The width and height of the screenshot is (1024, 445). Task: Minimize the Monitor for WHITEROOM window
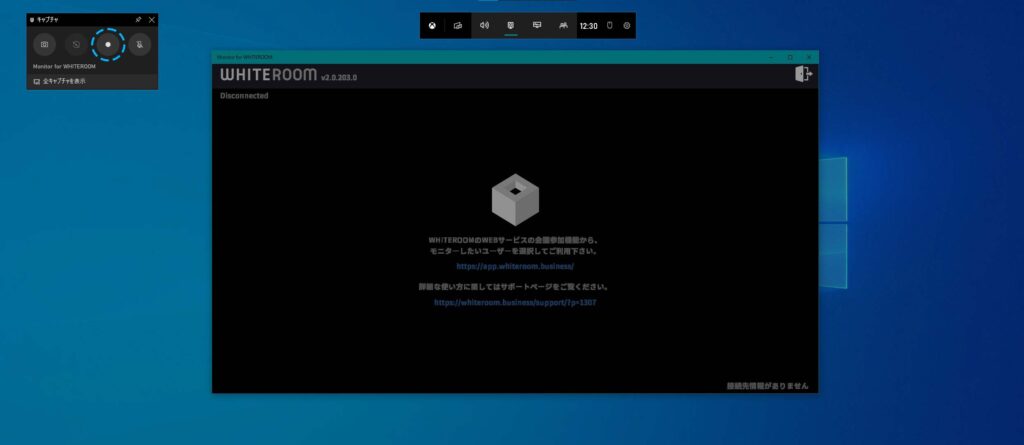point(771,57)
